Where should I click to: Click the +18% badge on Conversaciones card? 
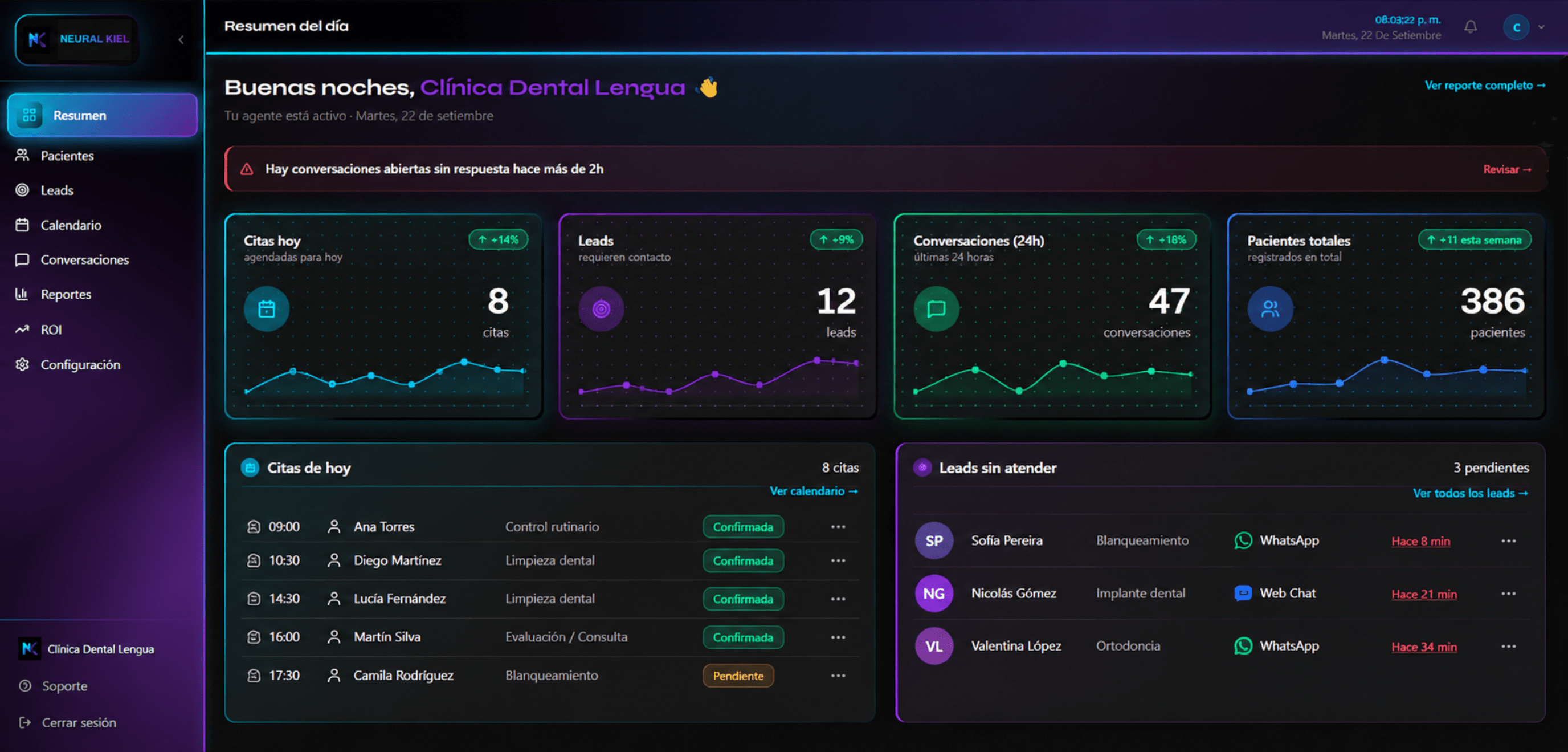(x=1166, y=240)
